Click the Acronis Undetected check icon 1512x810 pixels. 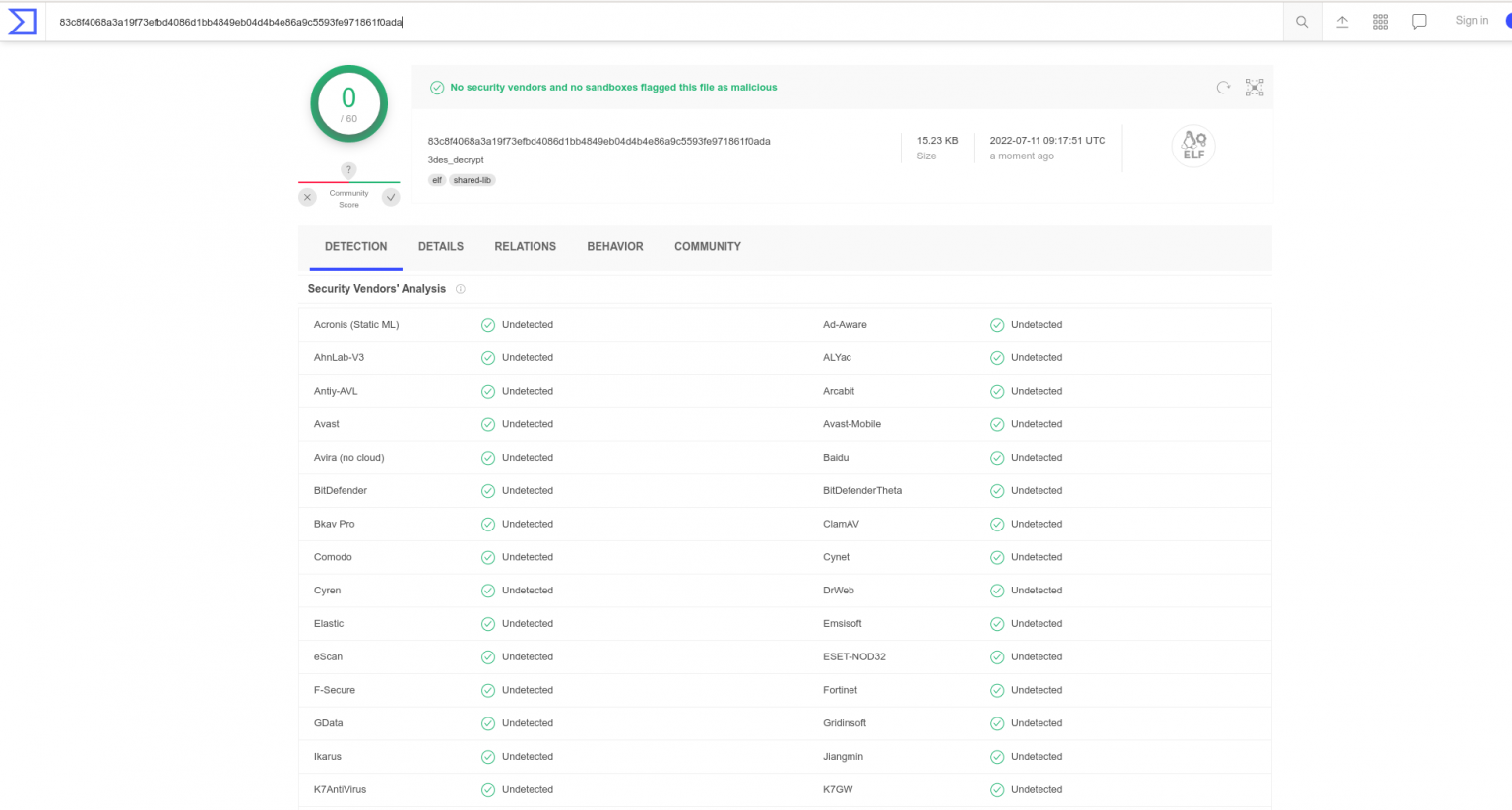(x=488, y=325)
